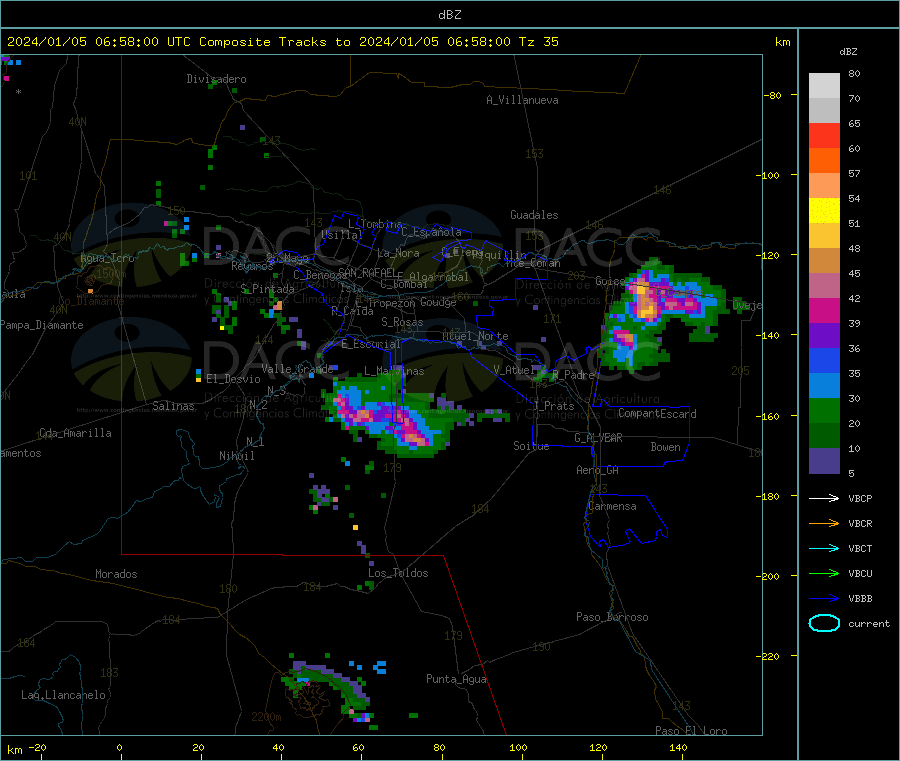
Task: Click the A_Villanueva map label
Action: click(522, 100)
